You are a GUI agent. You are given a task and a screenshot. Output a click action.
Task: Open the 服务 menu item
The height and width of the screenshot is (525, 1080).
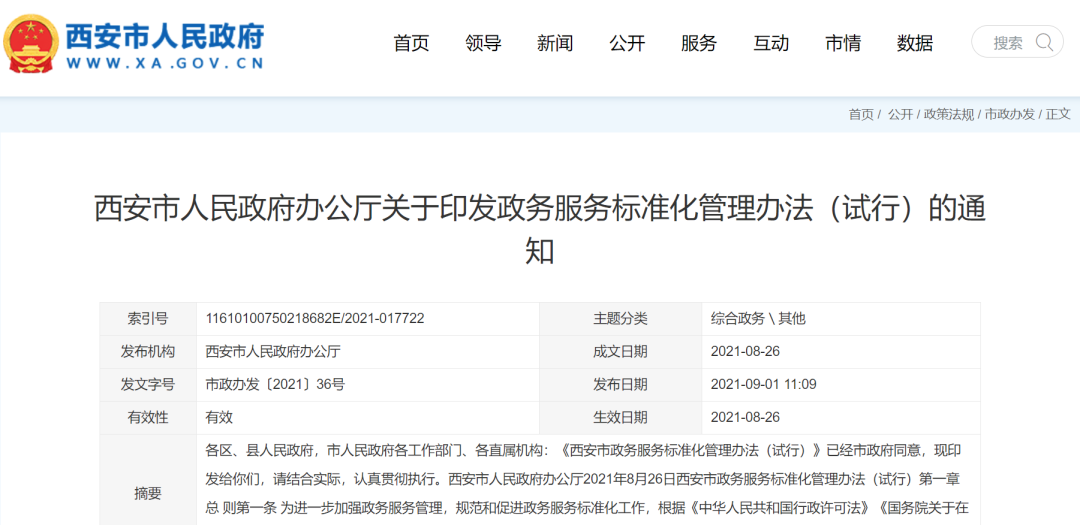(698, 43)
